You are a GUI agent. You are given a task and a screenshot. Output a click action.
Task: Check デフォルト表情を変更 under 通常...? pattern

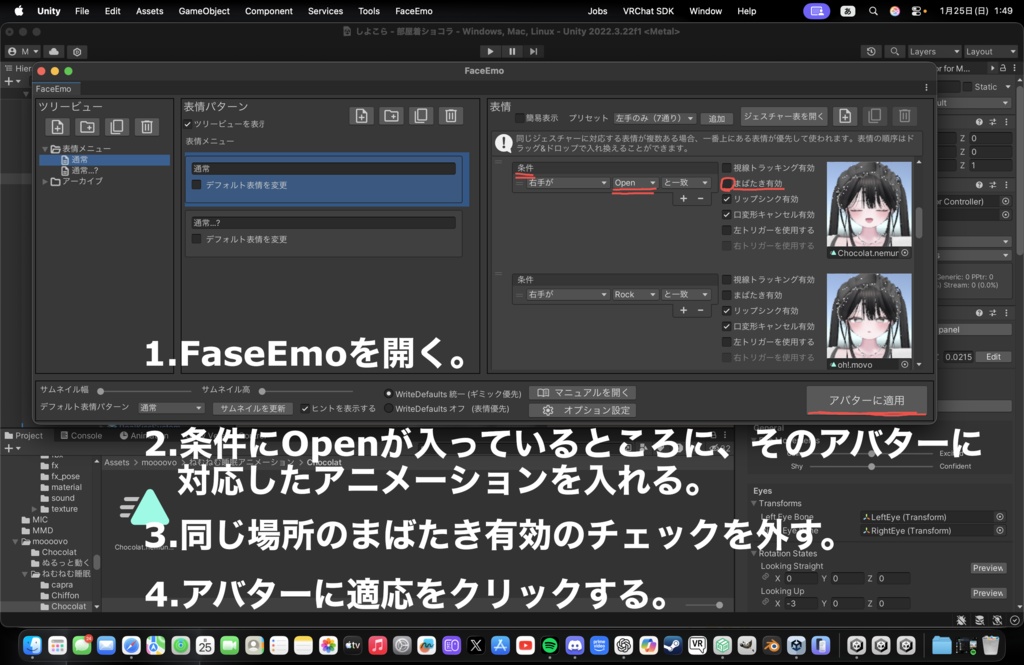(x=197, y=239)
